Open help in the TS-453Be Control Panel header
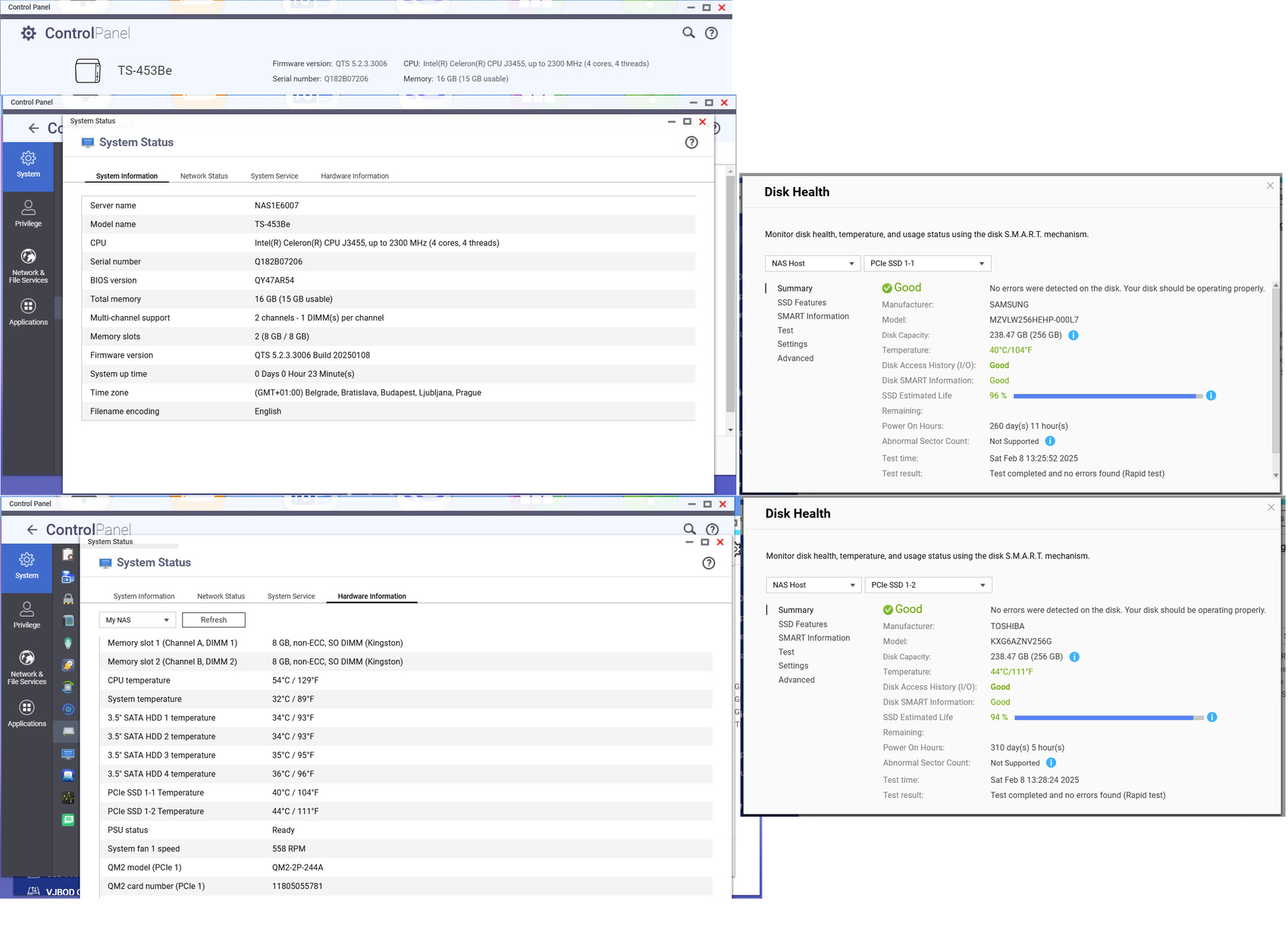The height and width of the screenshot is (935, 1288). (x=711, y=33)
